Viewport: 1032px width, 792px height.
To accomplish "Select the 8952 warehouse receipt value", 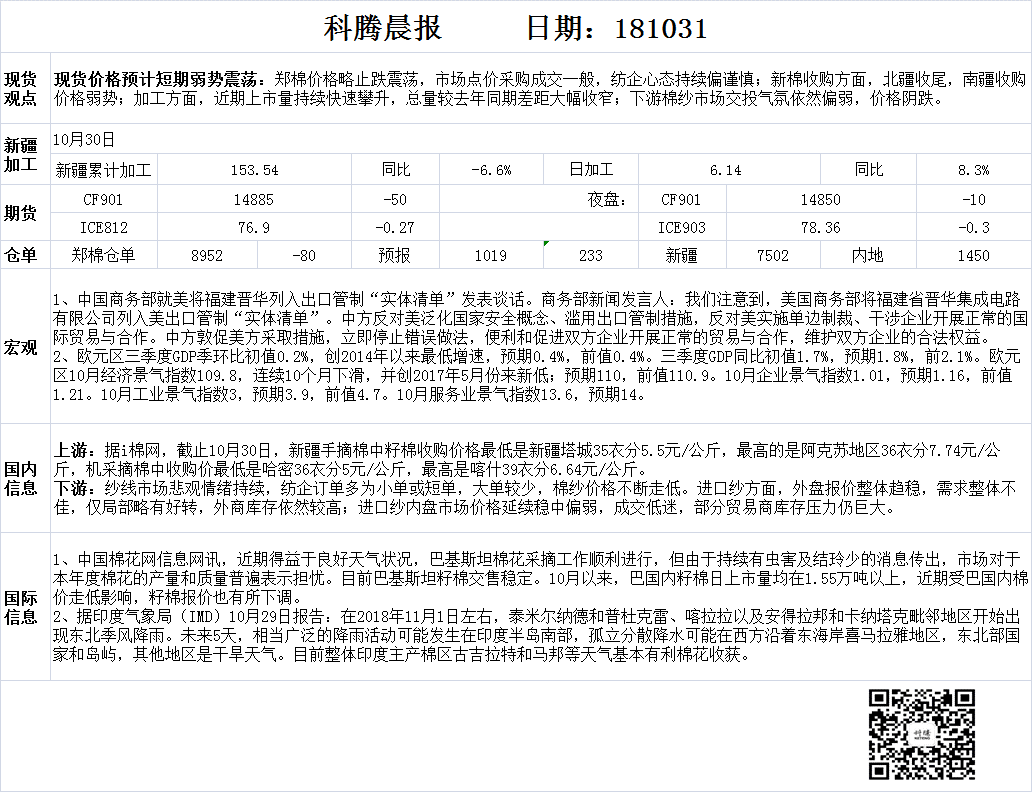I will click(x=207, y=255).
